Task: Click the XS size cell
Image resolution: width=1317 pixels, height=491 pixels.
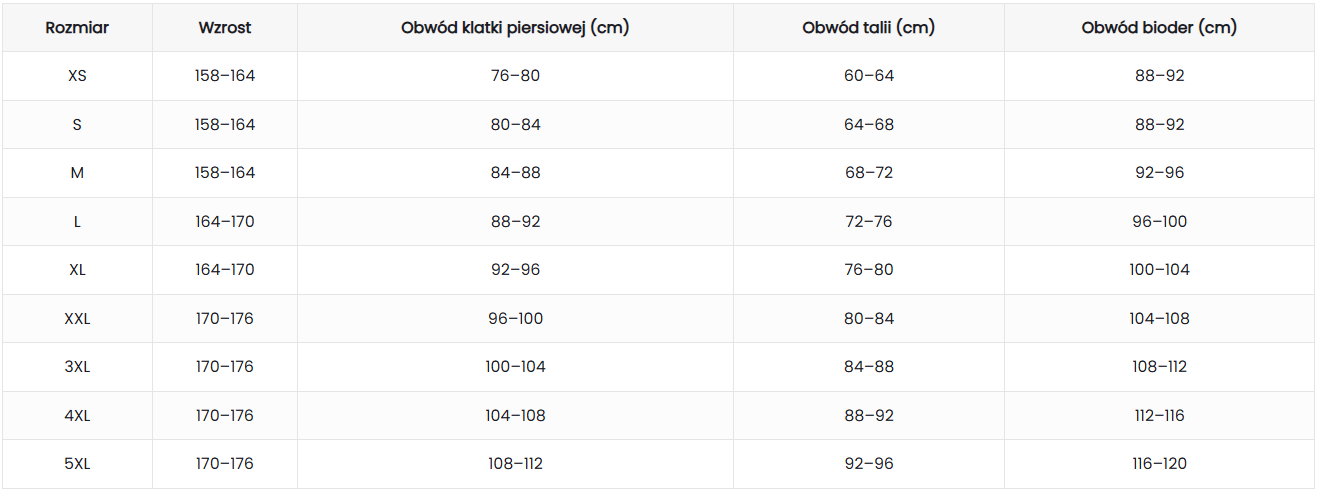Action: click(x=77, y=76)
